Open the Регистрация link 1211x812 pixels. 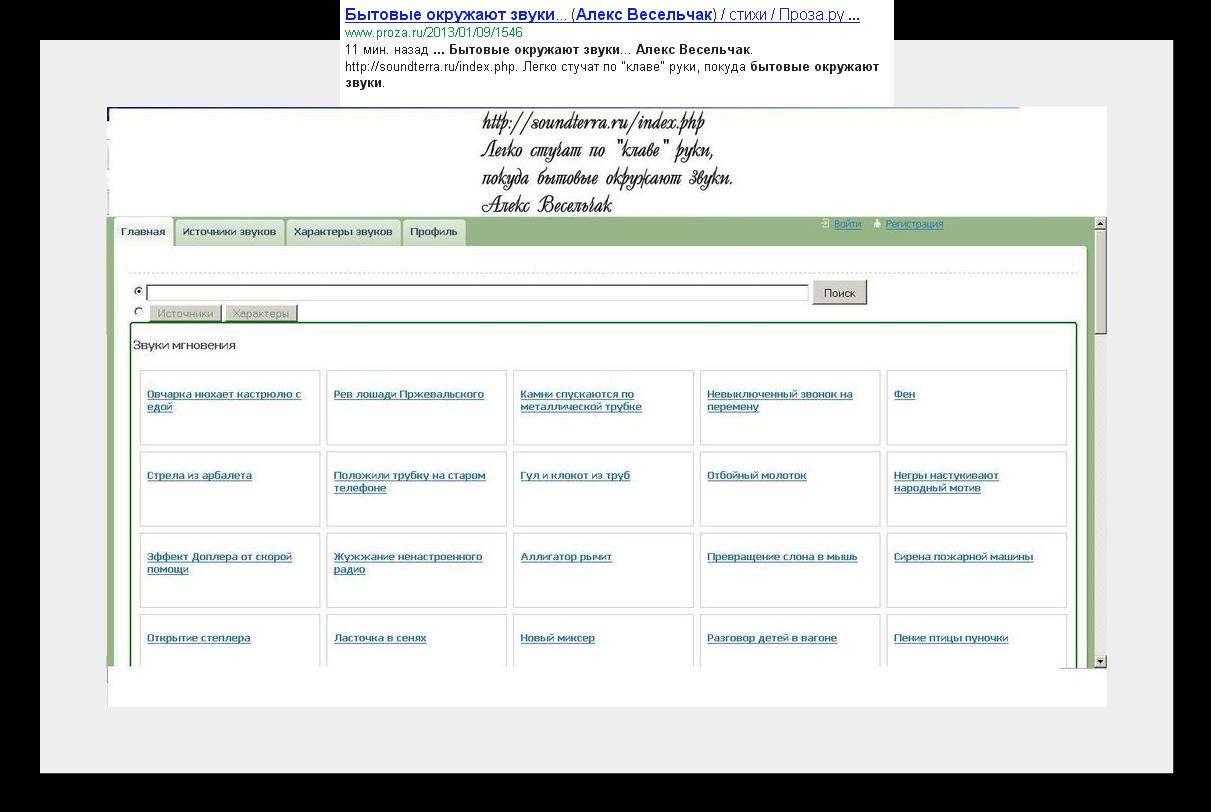point(914,224)
